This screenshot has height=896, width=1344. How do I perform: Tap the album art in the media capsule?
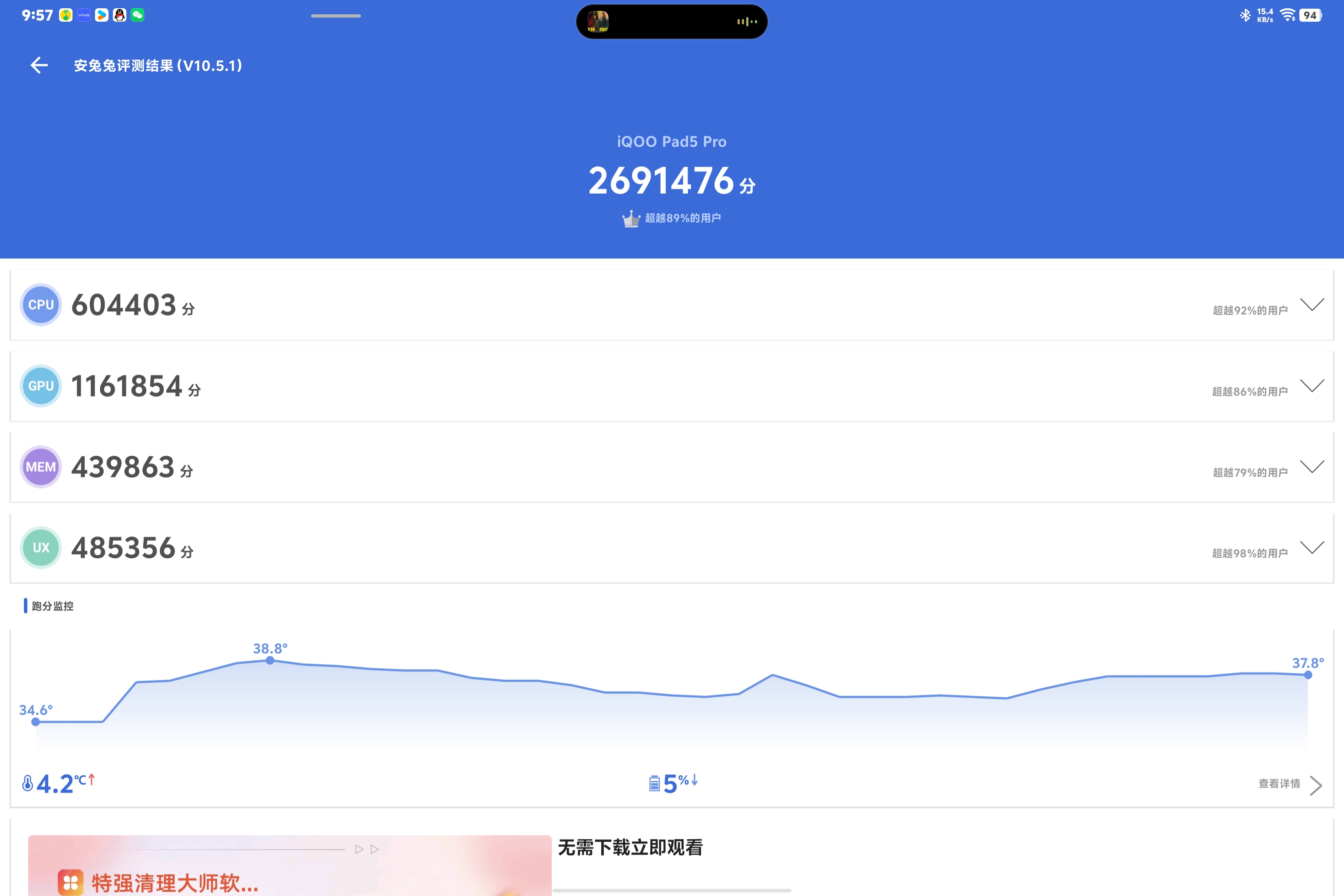[x=598, y=22]
